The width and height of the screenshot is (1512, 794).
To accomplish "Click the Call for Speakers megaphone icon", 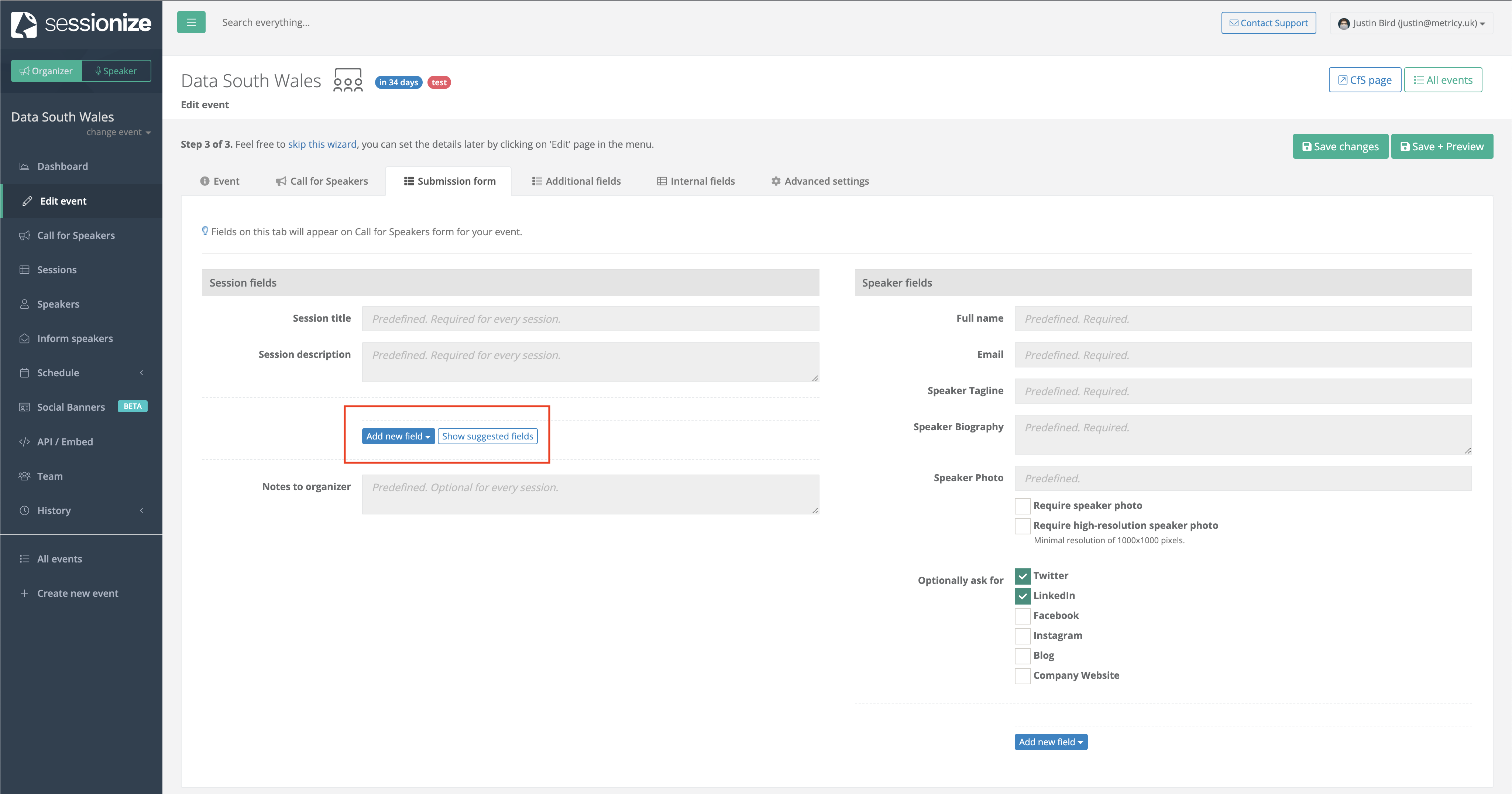I will 24,236.
